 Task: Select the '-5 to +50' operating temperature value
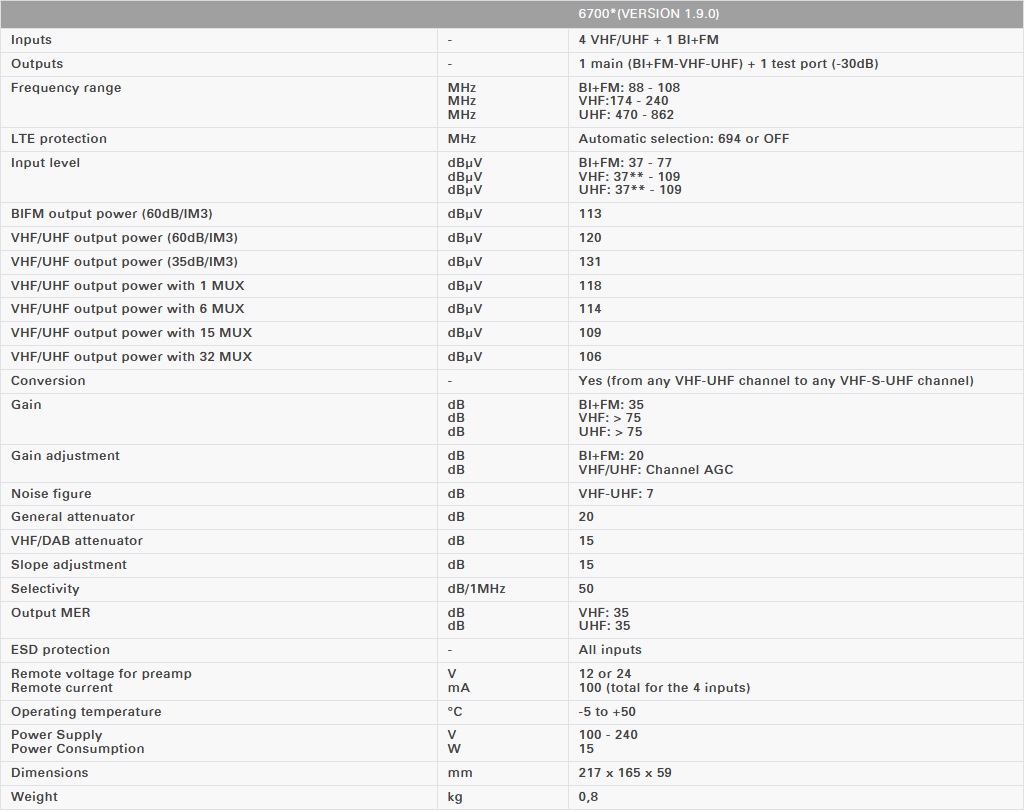[606, 712]
